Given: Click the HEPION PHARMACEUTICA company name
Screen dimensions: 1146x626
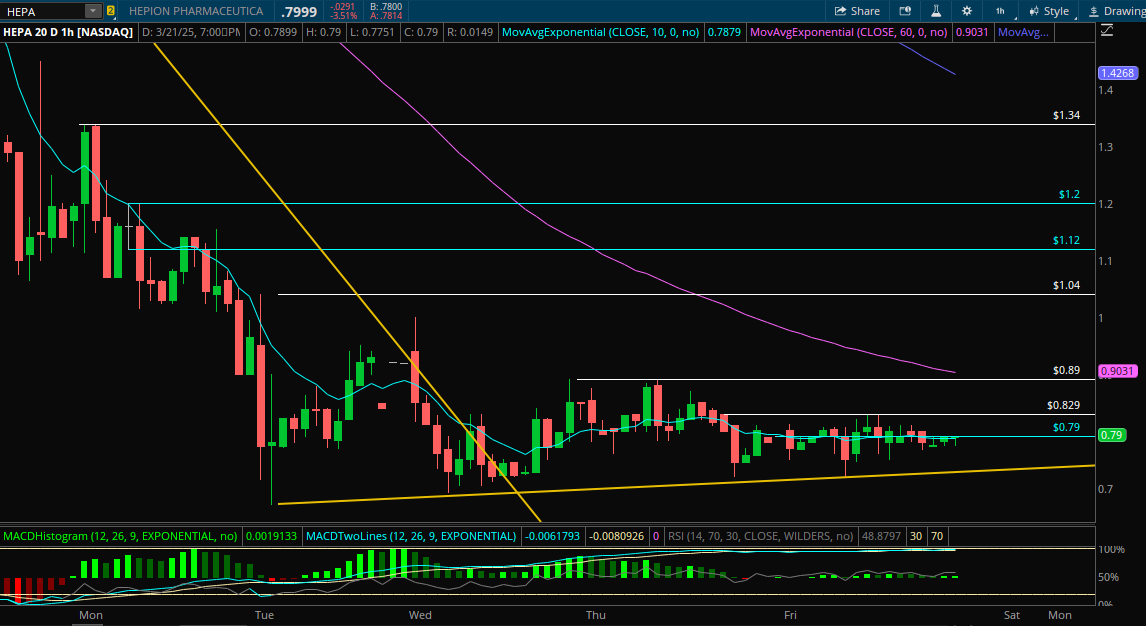Looking at the screenshot, I should click(196, 11).
